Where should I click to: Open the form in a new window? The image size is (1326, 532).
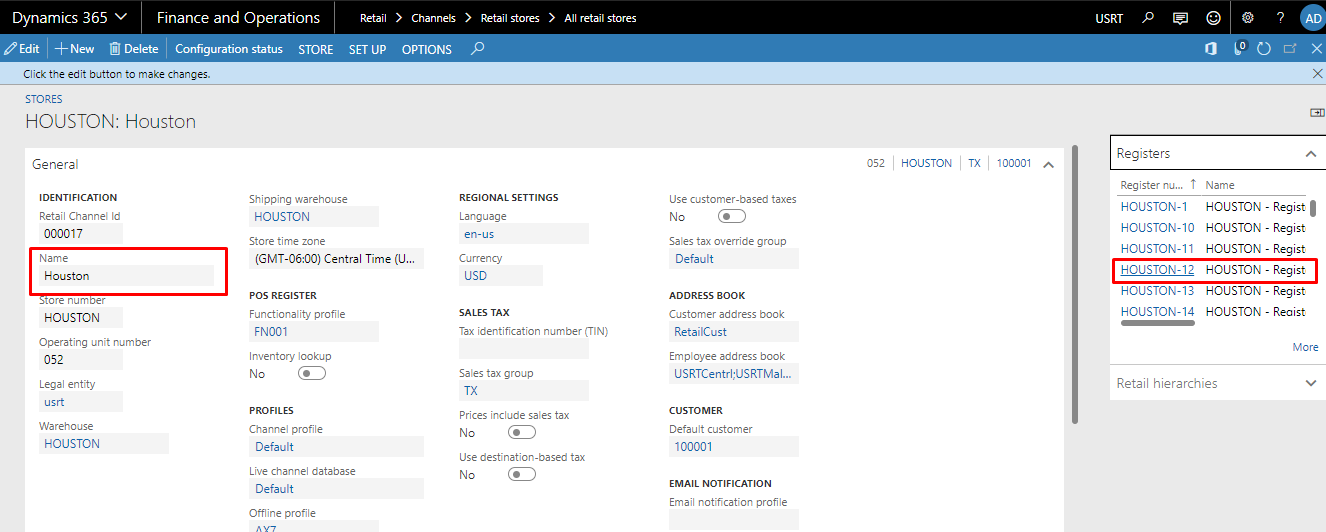[1290, 48]
